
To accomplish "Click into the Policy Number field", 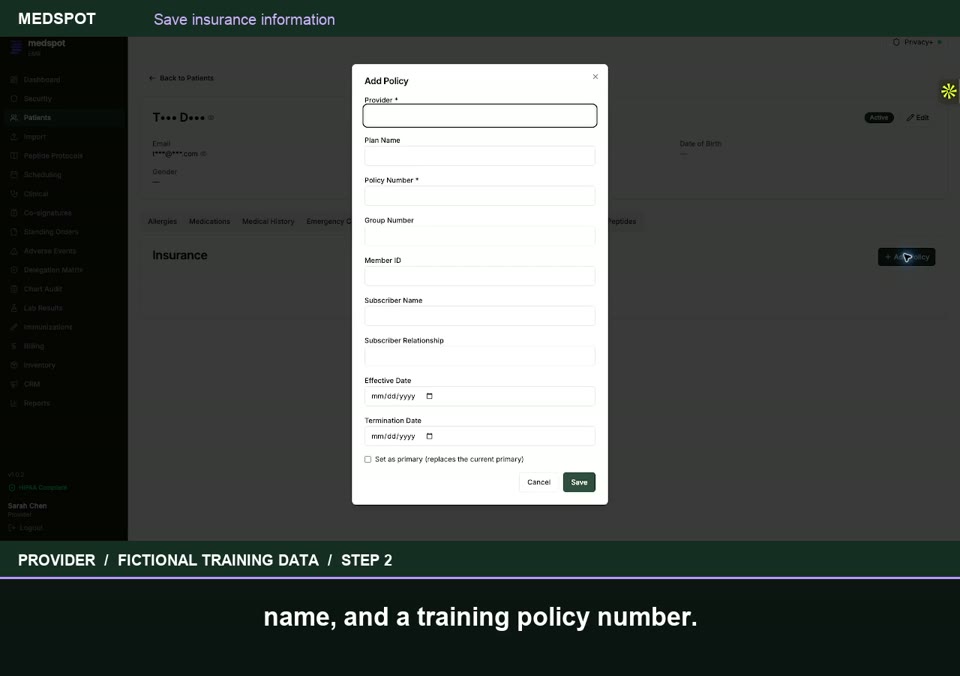I will tap(479, 196).
